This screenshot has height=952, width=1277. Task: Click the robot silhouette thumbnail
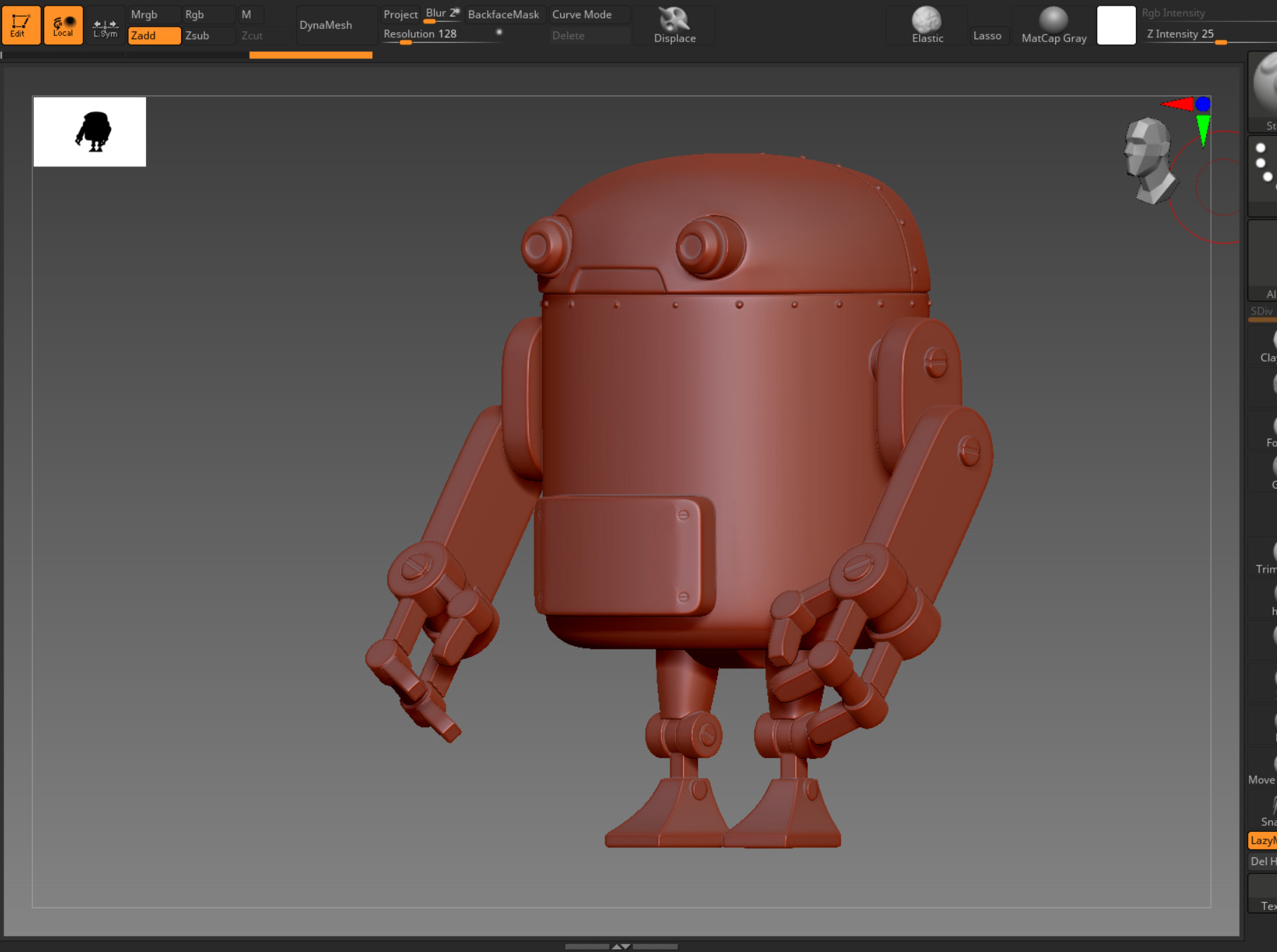coord(90,132)
